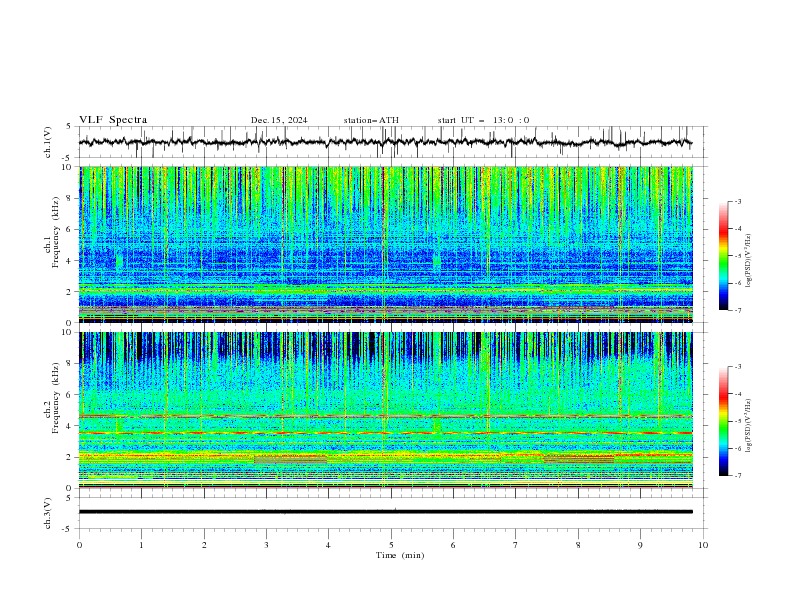This screenshot has width=792, height=612.
Task: Click the "2" tick on the time axis
Action: [x=204, y=545]
